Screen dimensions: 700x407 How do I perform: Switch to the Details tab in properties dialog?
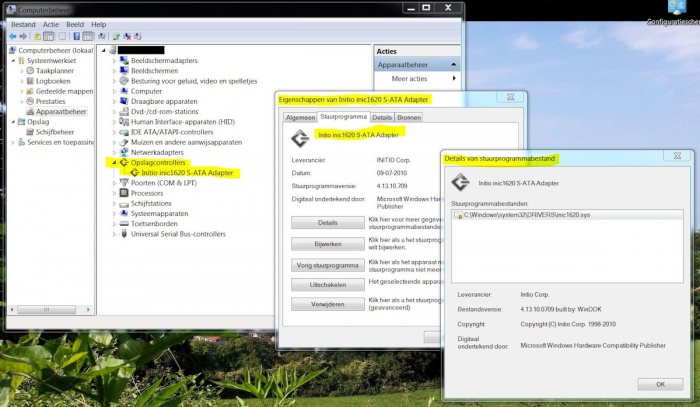click(x=382, y=117)
